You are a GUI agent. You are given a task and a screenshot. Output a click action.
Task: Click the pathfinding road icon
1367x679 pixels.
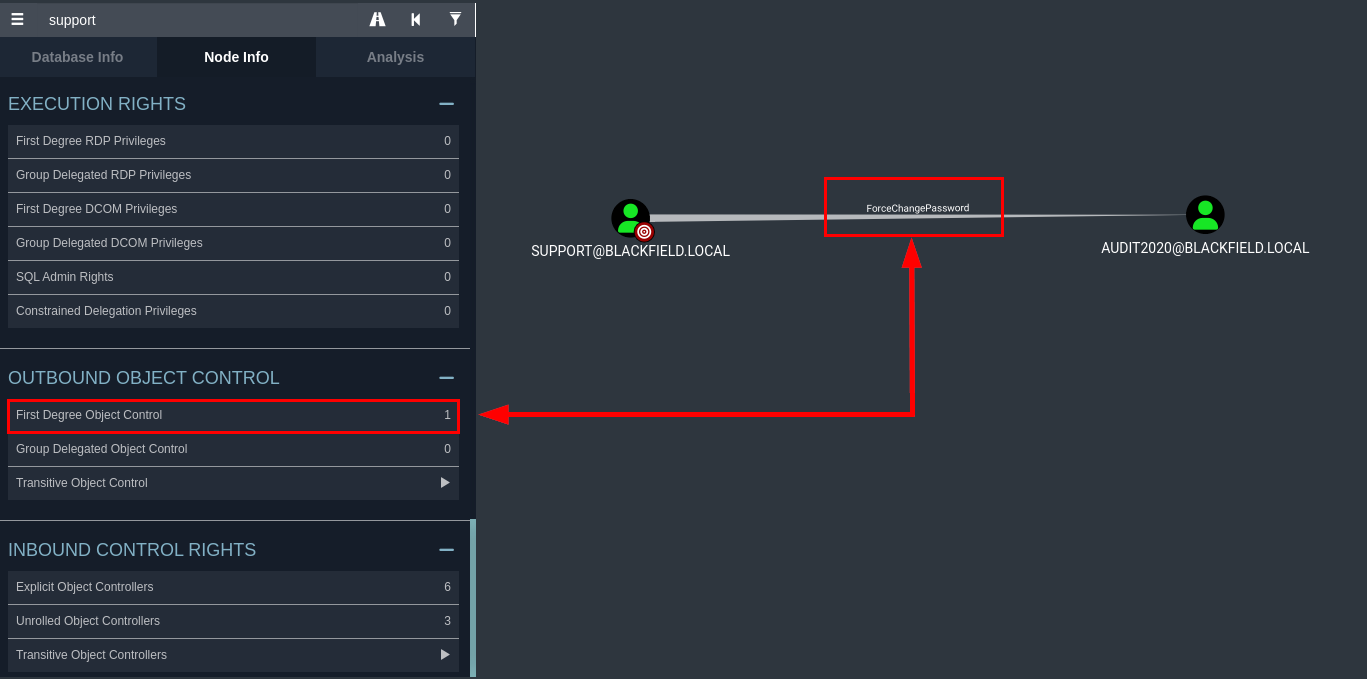(377, 19)
